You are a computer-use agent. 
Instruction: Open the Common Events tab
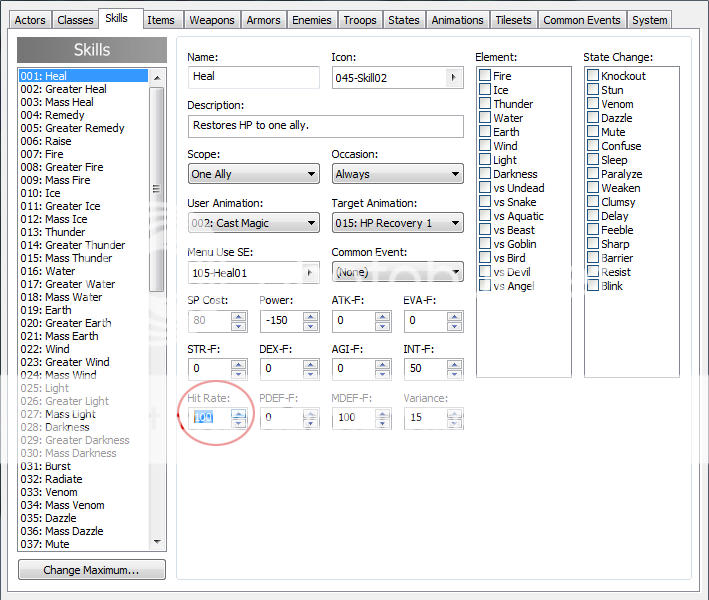pyautogui.click(x=581, y=20)
